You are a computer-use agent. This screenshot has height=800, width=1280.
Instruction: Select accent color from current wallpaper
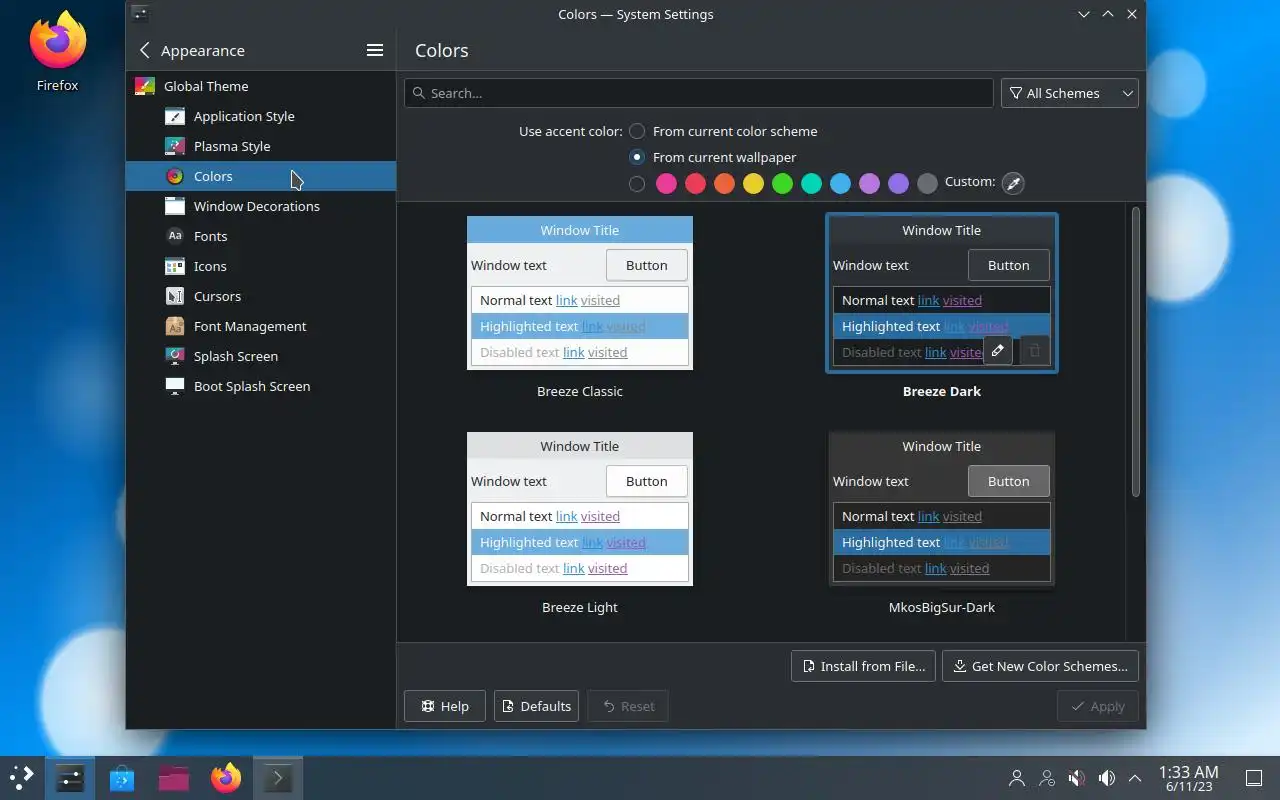pos(637,157)
